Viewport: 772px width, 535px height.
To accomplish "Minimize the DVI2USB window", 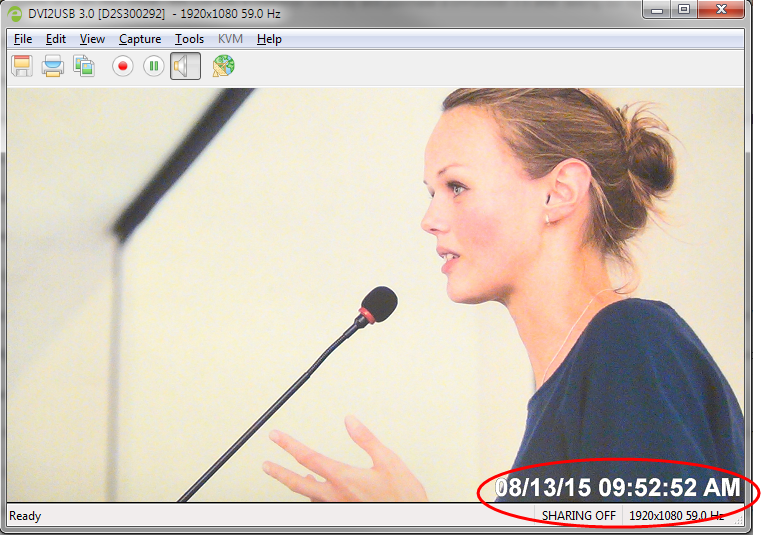I will (657, 9).
